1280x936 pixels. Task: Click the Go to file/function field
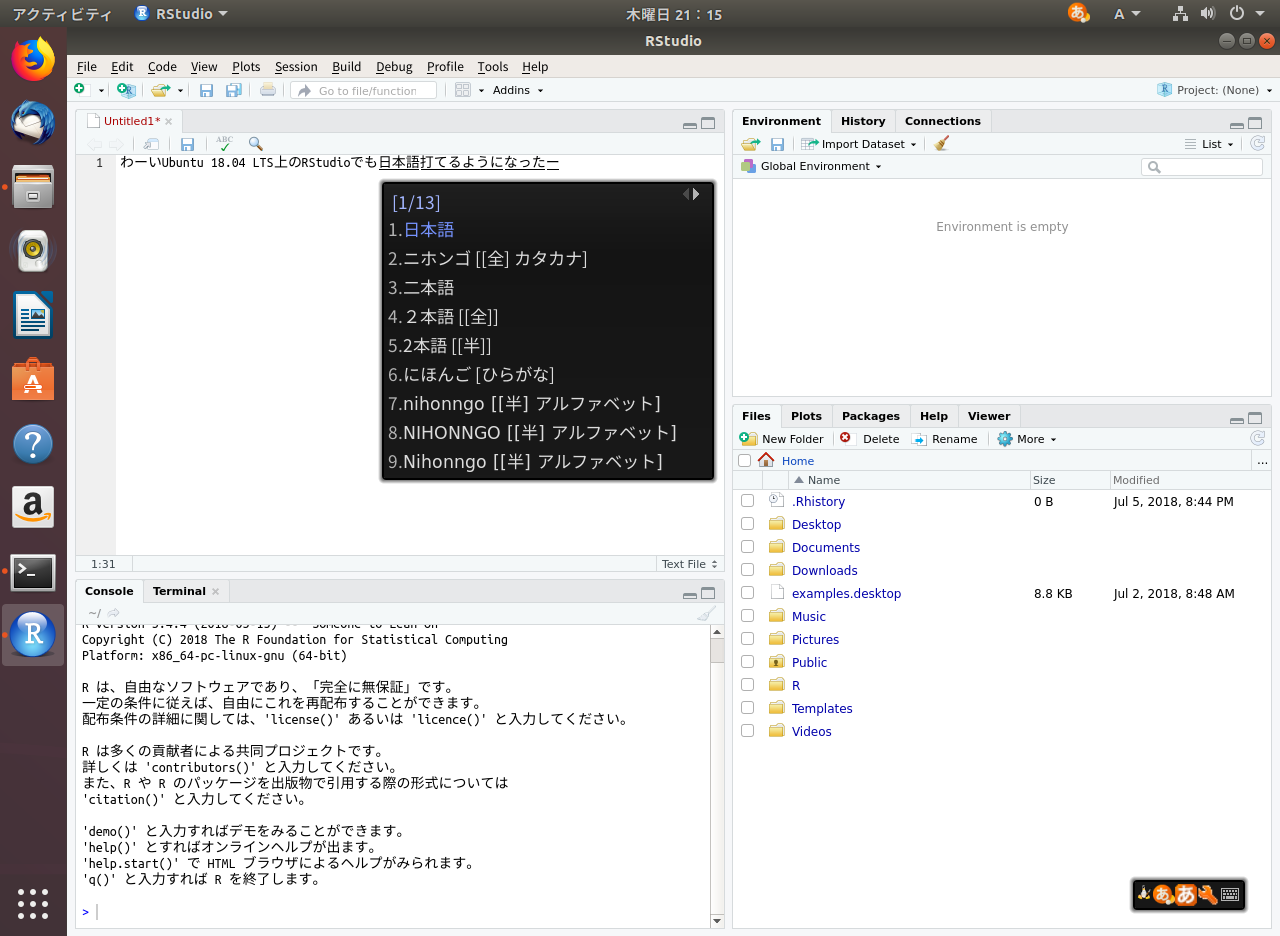click(x=366, y=91)
